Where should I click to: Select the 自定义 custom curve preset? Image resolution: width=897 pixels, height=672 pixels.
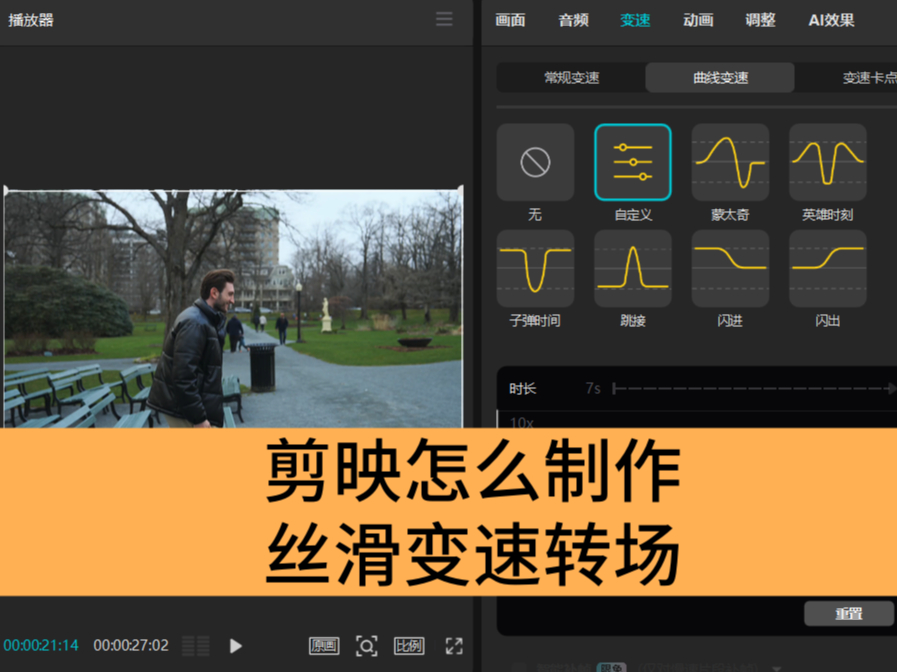pos(633,162)
